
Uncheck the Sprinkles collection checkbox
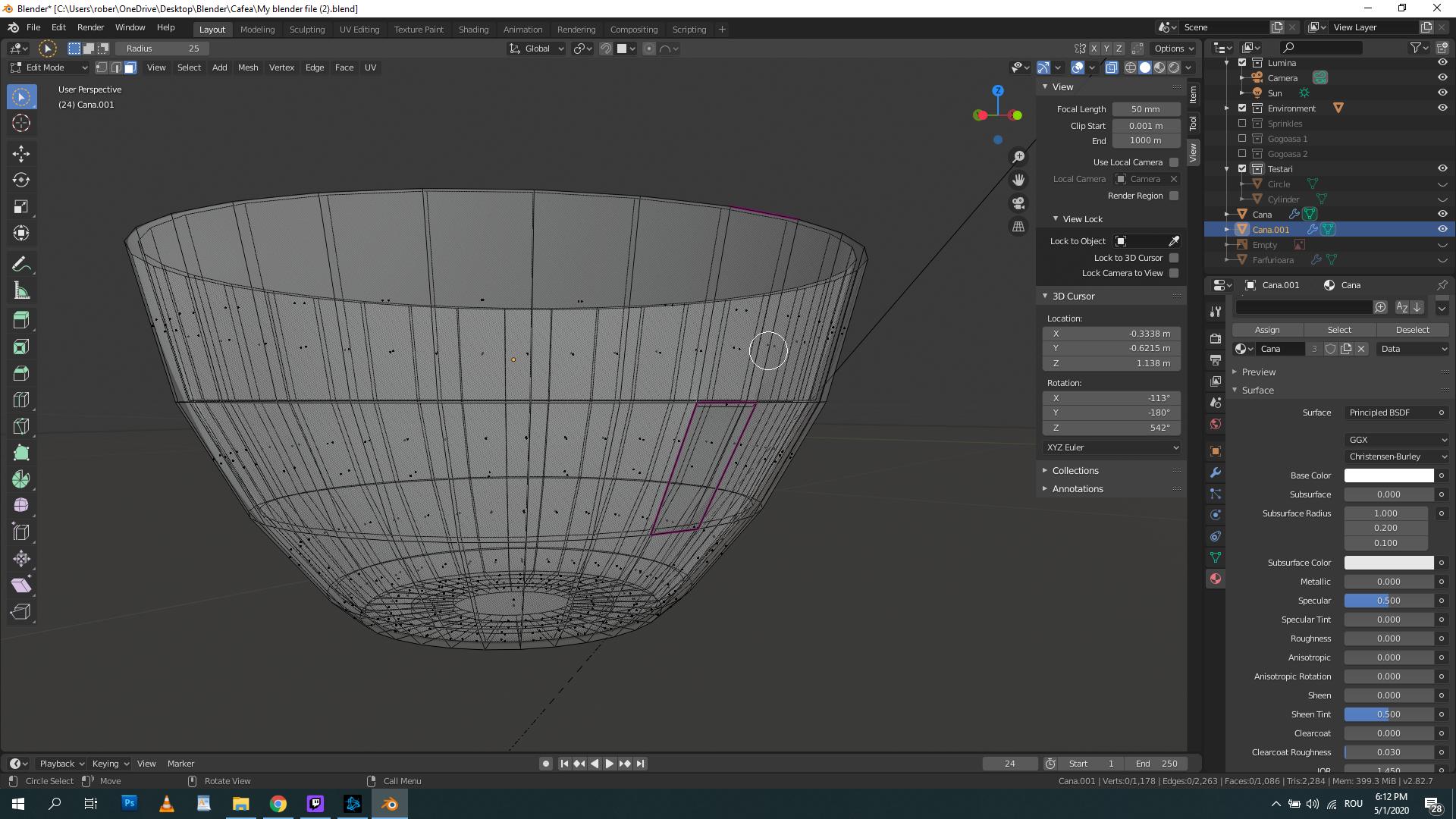(1242, 123)
